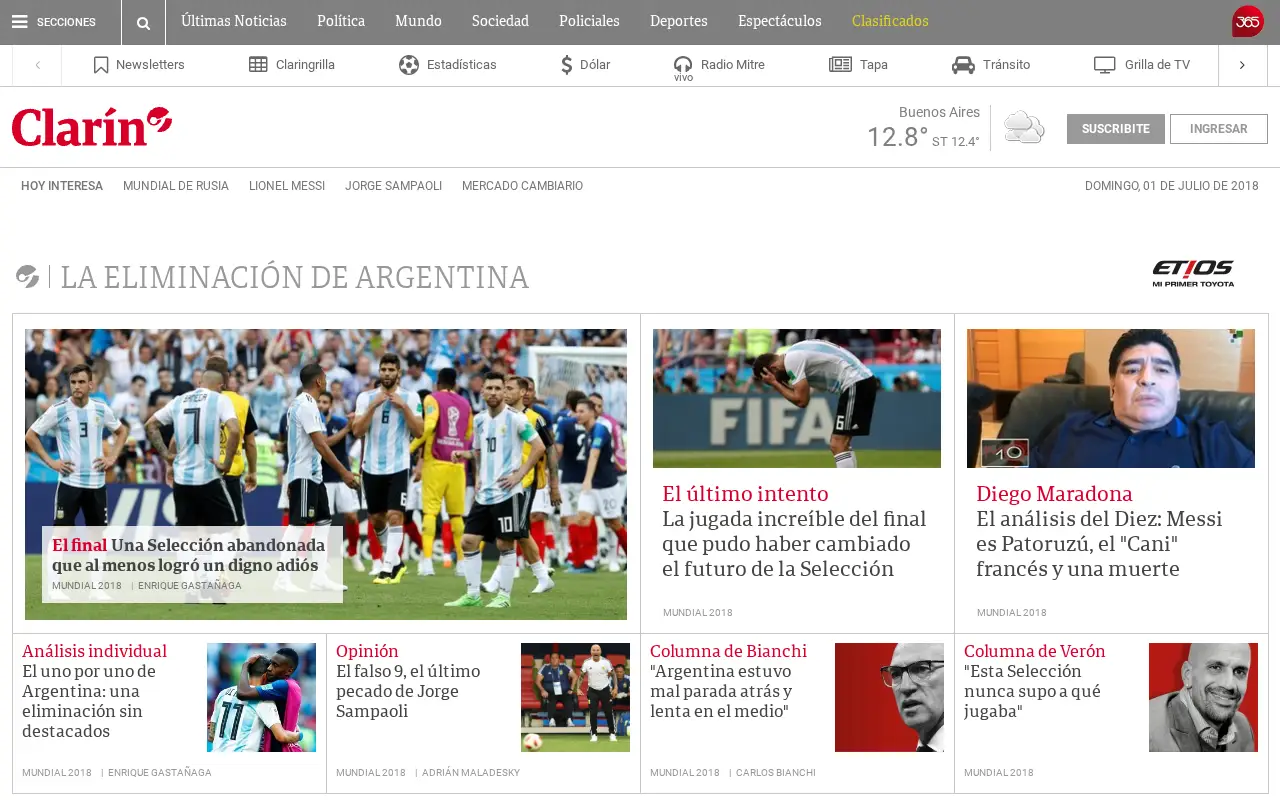Select Clasificados in top navigation

click(x=890, y=21)
